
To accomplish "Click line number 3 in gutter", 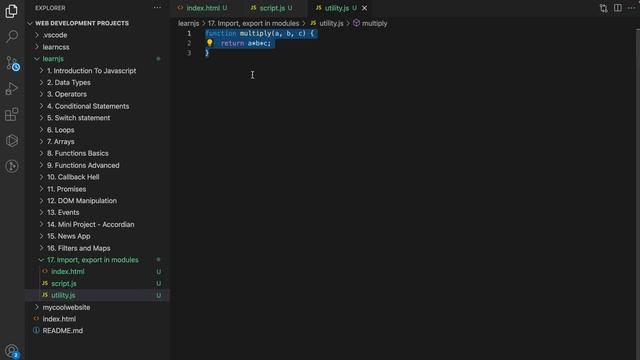I will (189, 53).
